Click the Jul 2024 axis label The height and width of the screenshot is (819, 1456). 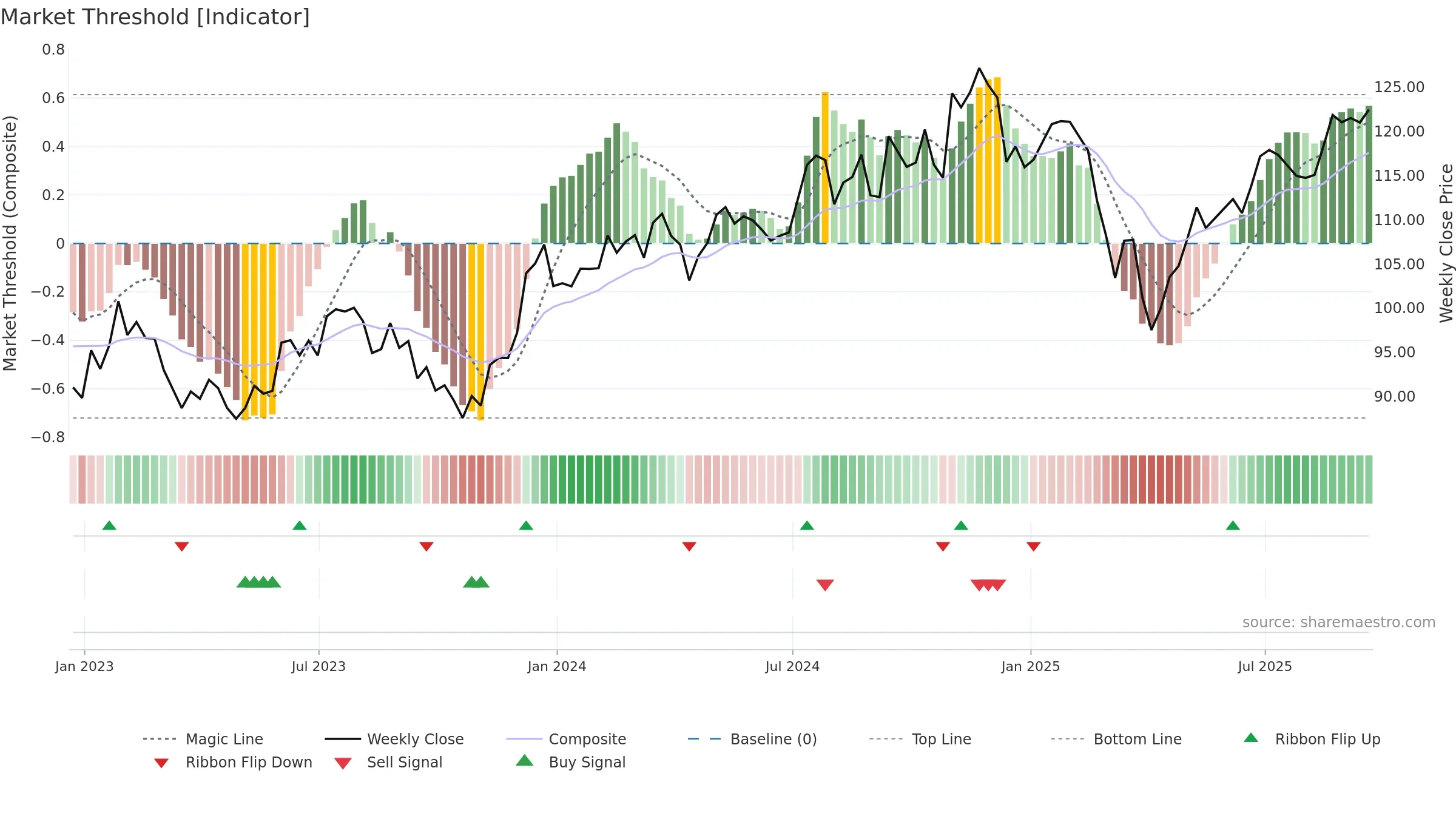[792, 666]
